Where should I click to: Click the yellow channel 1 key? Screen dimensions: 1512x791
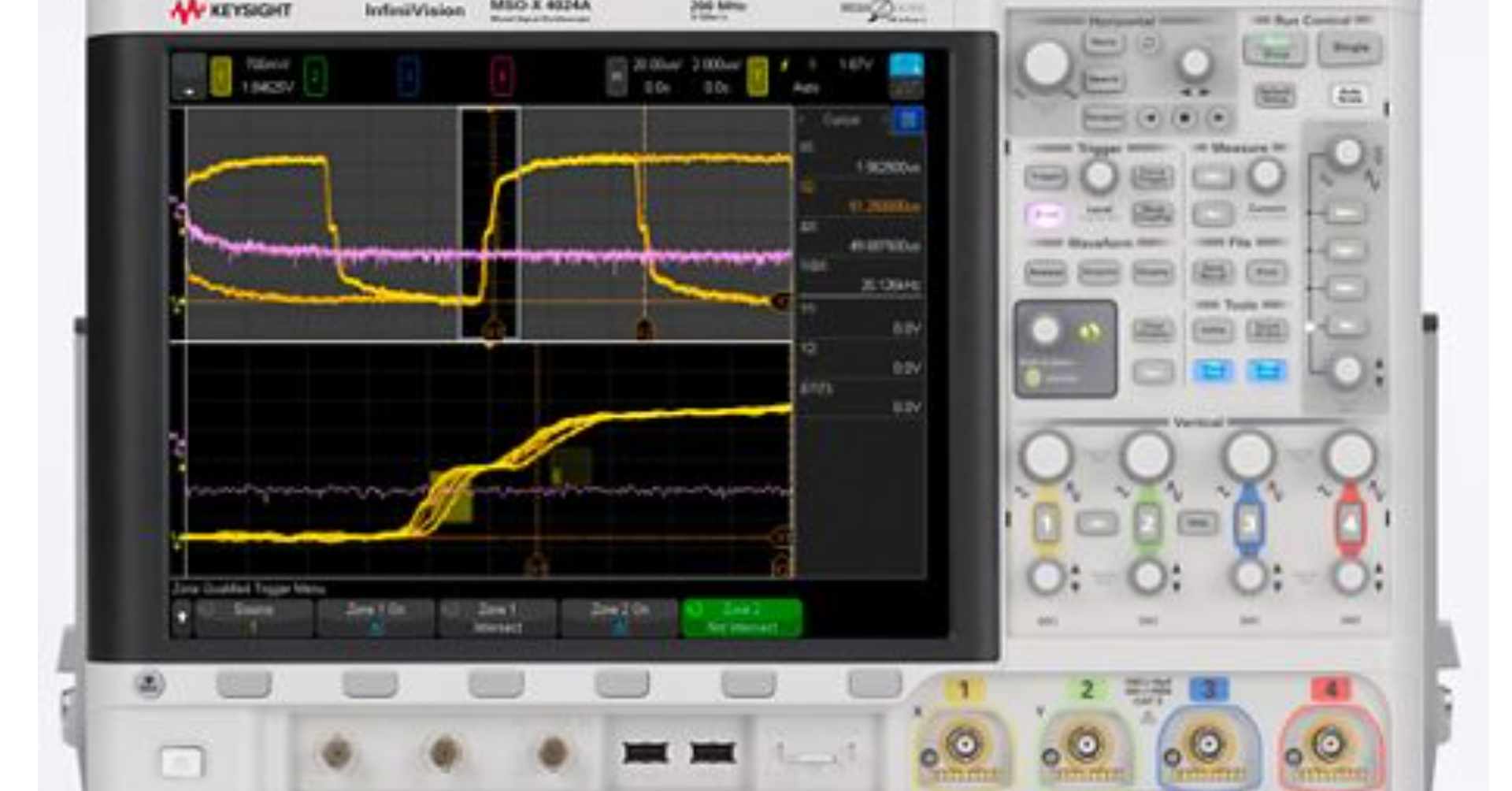1047,524
